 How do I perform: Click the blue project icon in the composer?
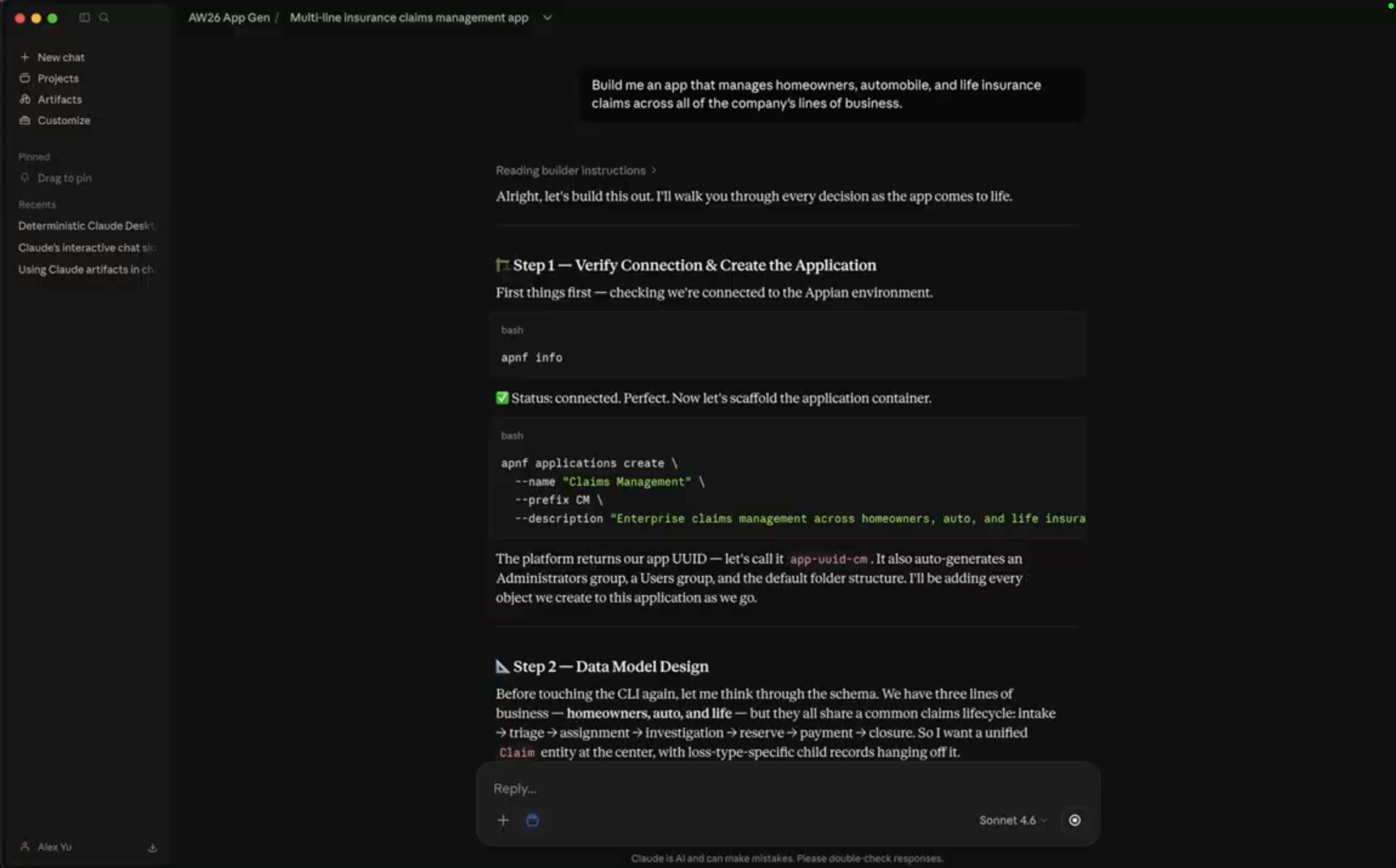click(532, 820)
